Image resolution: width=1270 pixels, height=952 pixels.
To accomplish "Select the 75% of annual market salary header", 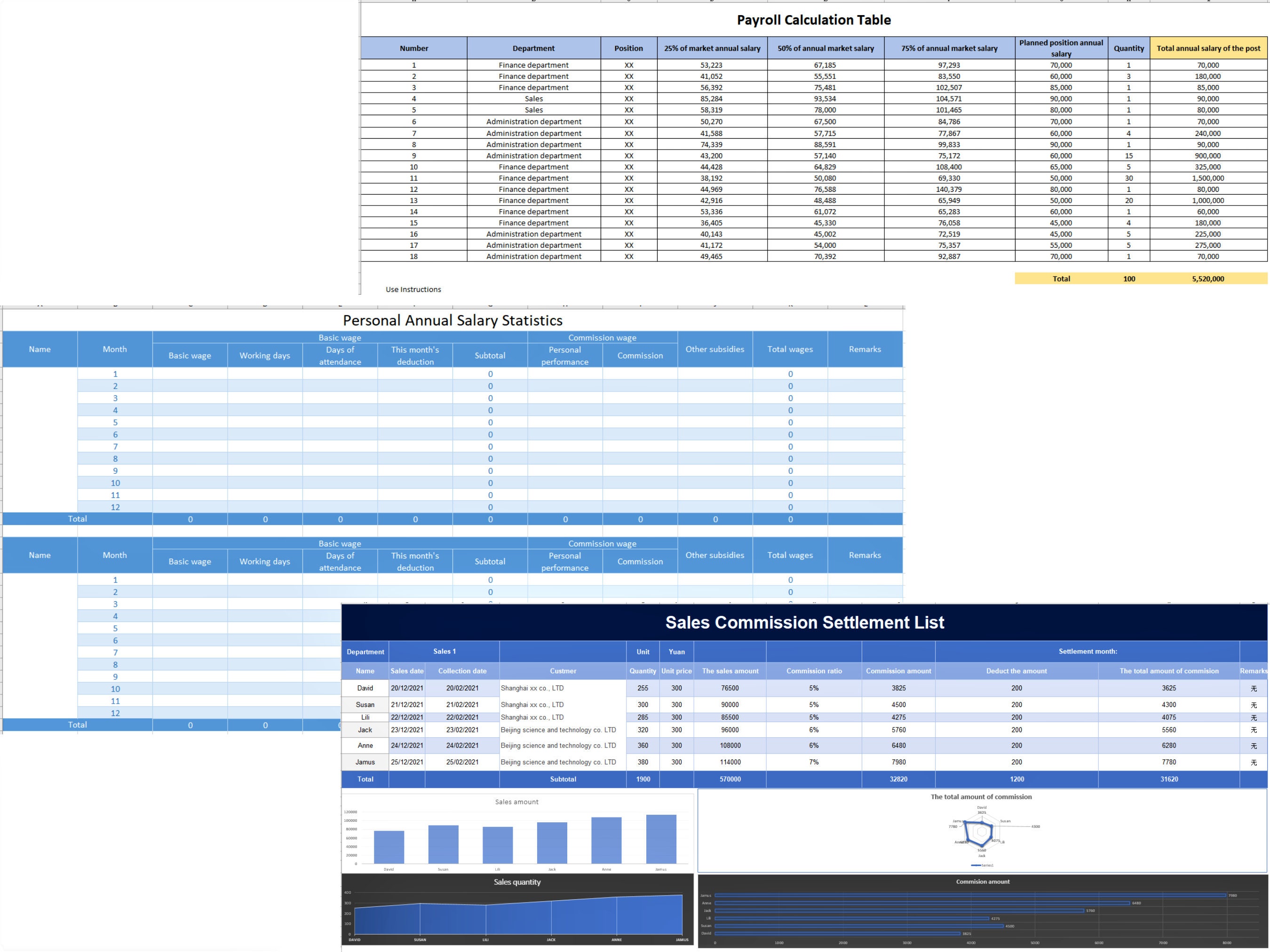I will [949, 48].
